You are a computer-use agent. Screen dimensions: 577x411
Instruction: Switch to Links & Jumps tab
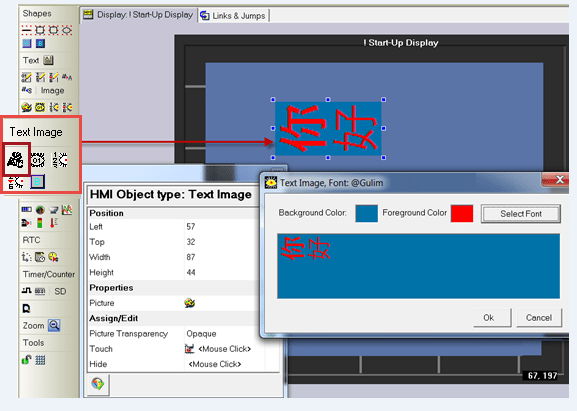pyautogui.click(x=233, y=15)
